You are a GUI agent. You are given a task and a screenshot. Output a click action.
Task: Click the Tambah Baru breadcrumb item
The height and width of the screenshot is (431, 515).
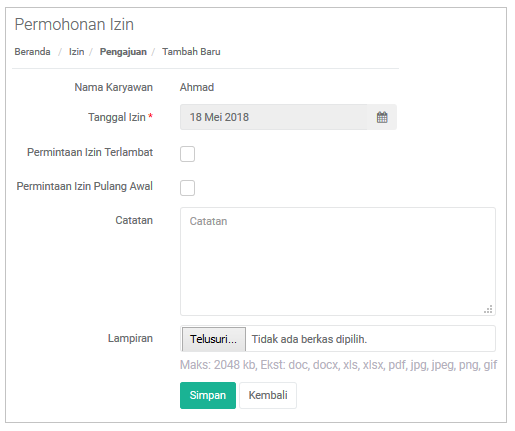191,52
